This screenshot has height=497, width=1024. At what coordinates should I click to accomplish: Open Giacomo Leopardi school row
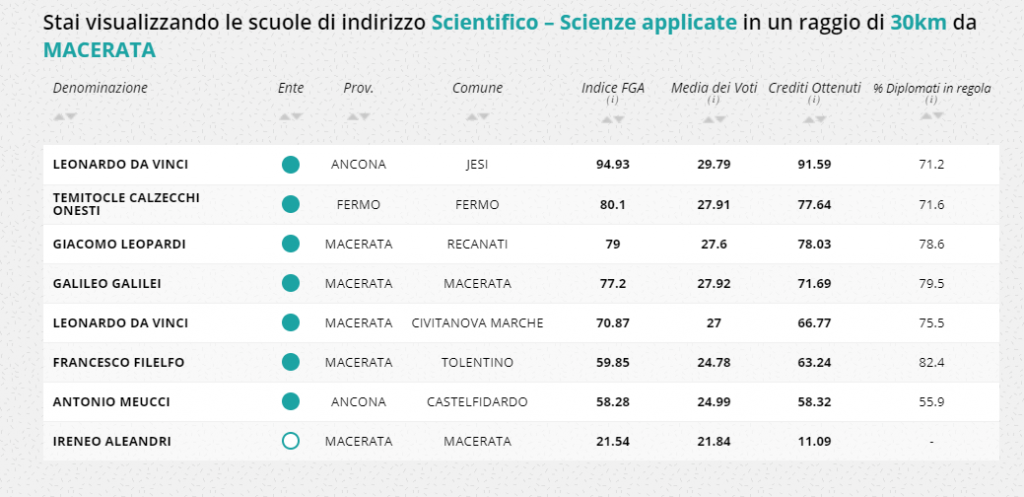pos(520,244)
